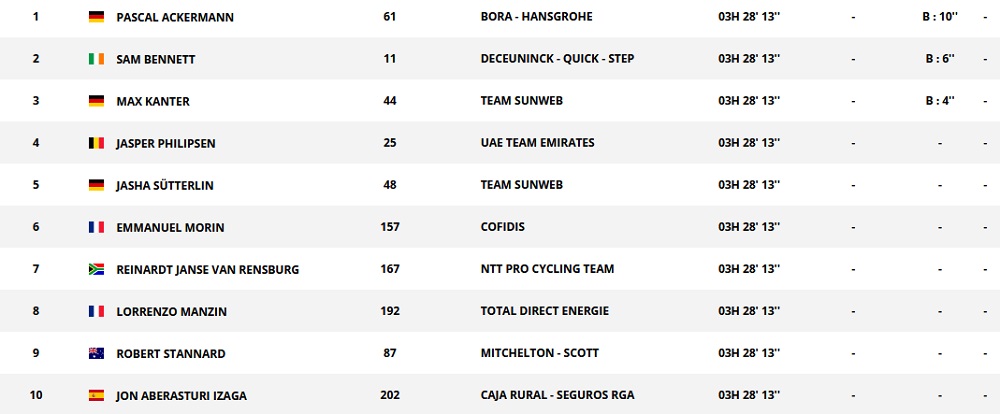Screen dimensions: 1000x414
Task: Open UAE Team Emirates team link
Action: pyautogui.click(x=537, y=144)
